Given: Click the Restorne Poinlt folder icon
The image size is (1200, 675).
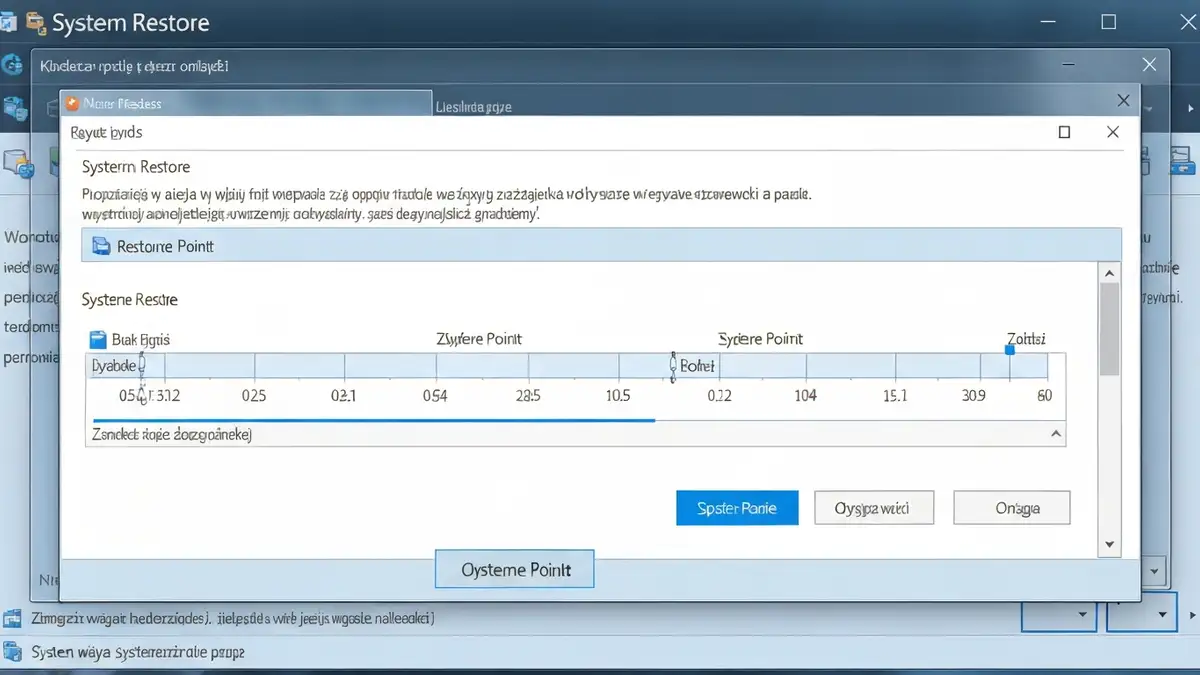Looking at the screenshot, I should pyautogui.click(x=100, y=246).
